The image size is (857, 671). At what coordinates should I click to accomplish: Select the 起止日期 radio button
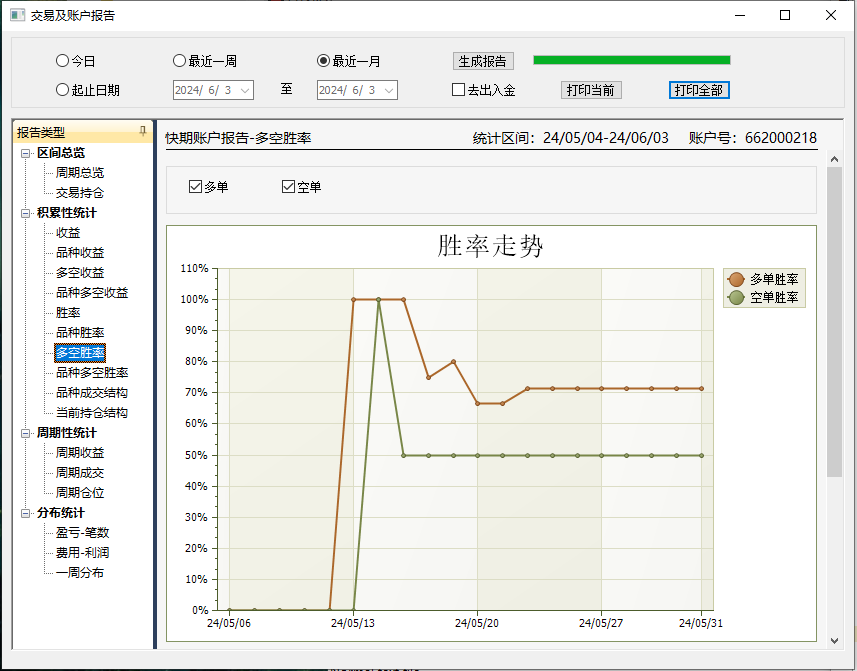63,90
